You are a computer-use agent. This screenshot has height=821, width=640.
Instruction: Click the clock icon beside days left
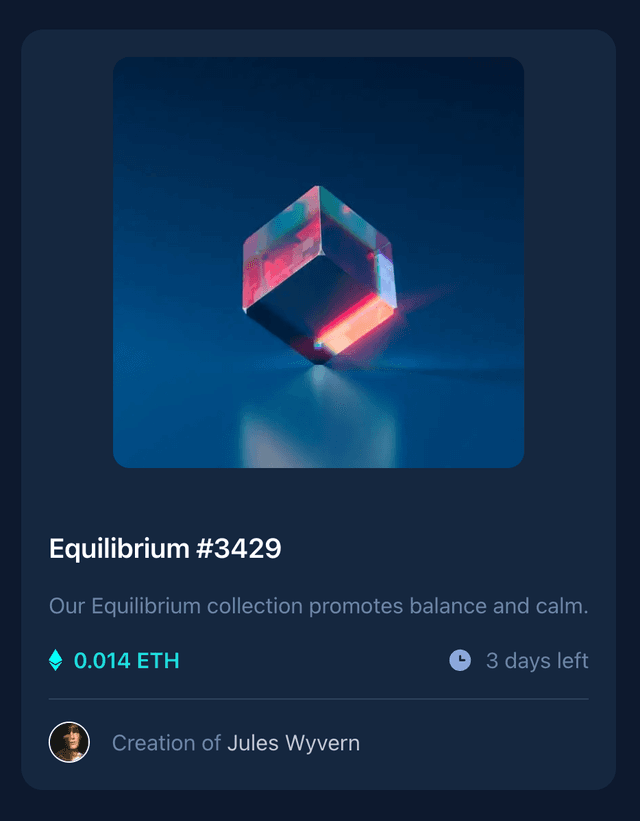[x=460, y=660]
